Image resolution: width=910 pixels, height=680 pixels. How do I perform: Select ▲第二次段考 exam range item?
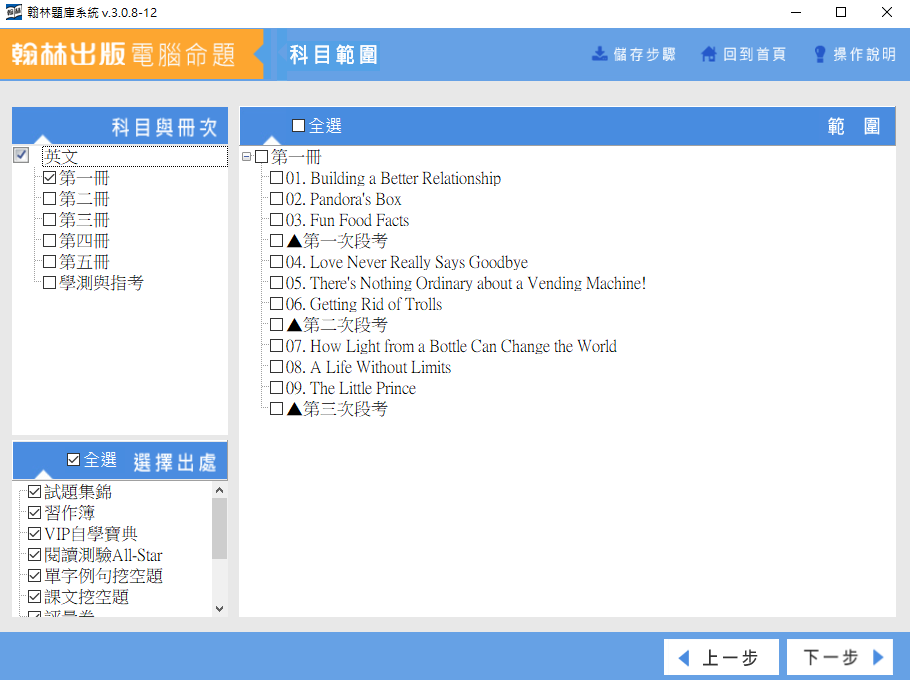tap(337, 325)
